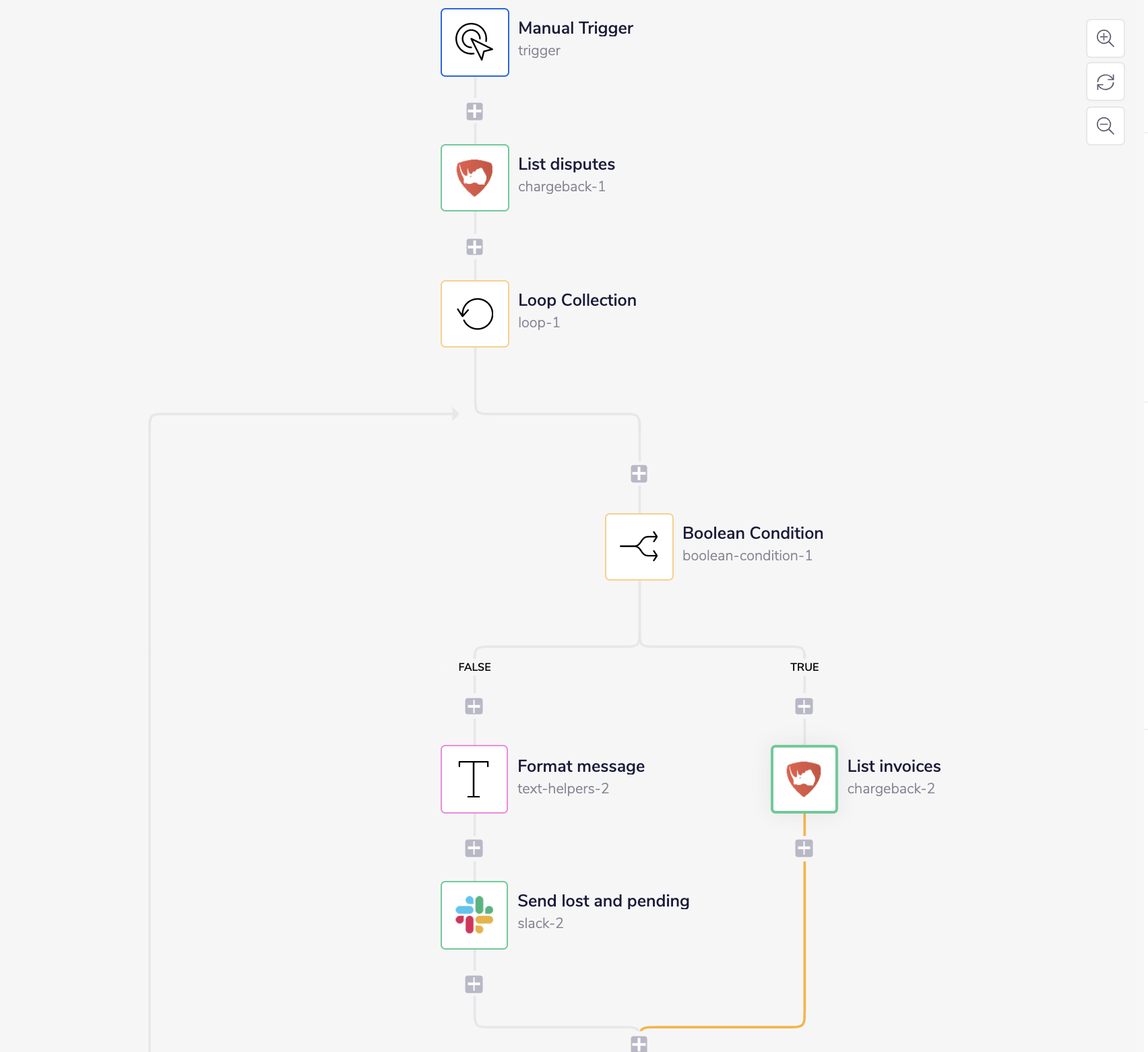
Task: Refresh the workflow layout
Action: (x=1105, y=81)
